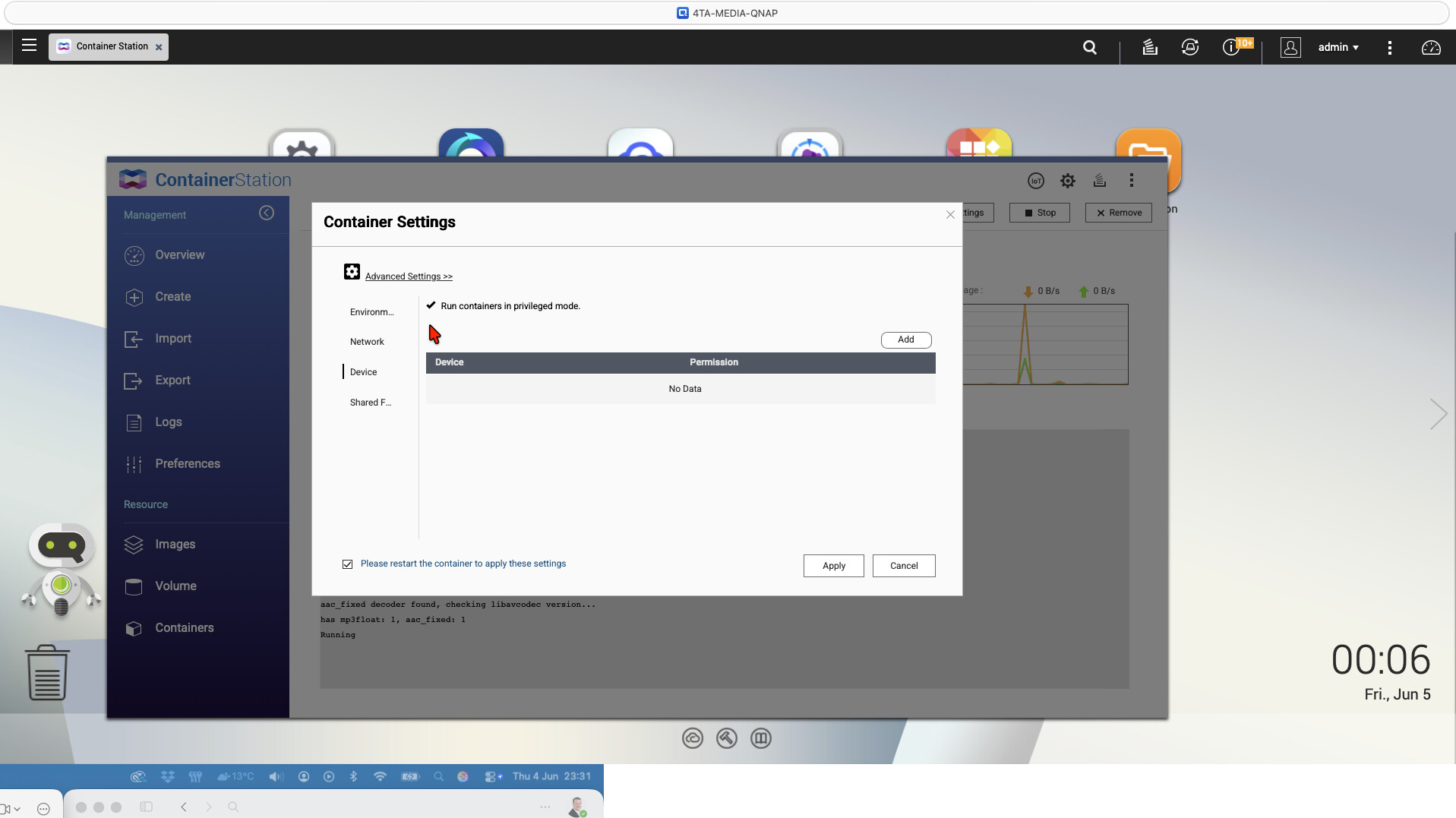Click the Dropbox icon in macOS menu bar
1456x818 pixels.
(168, 776)
